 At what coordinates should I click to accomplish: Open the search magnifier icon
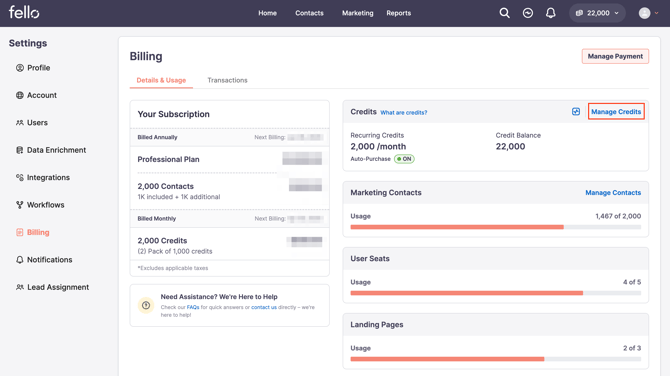[x=504, y=13]
